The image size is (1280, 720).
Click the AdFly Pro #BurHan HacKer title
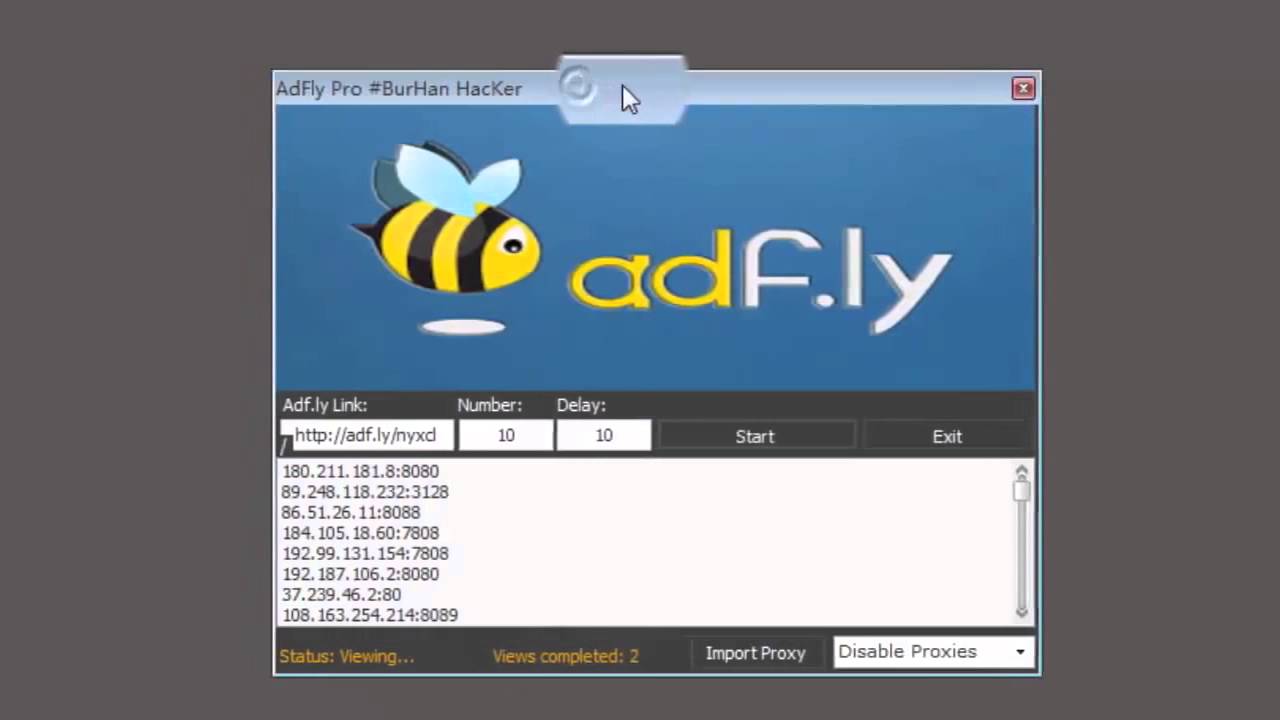(399, 89)
